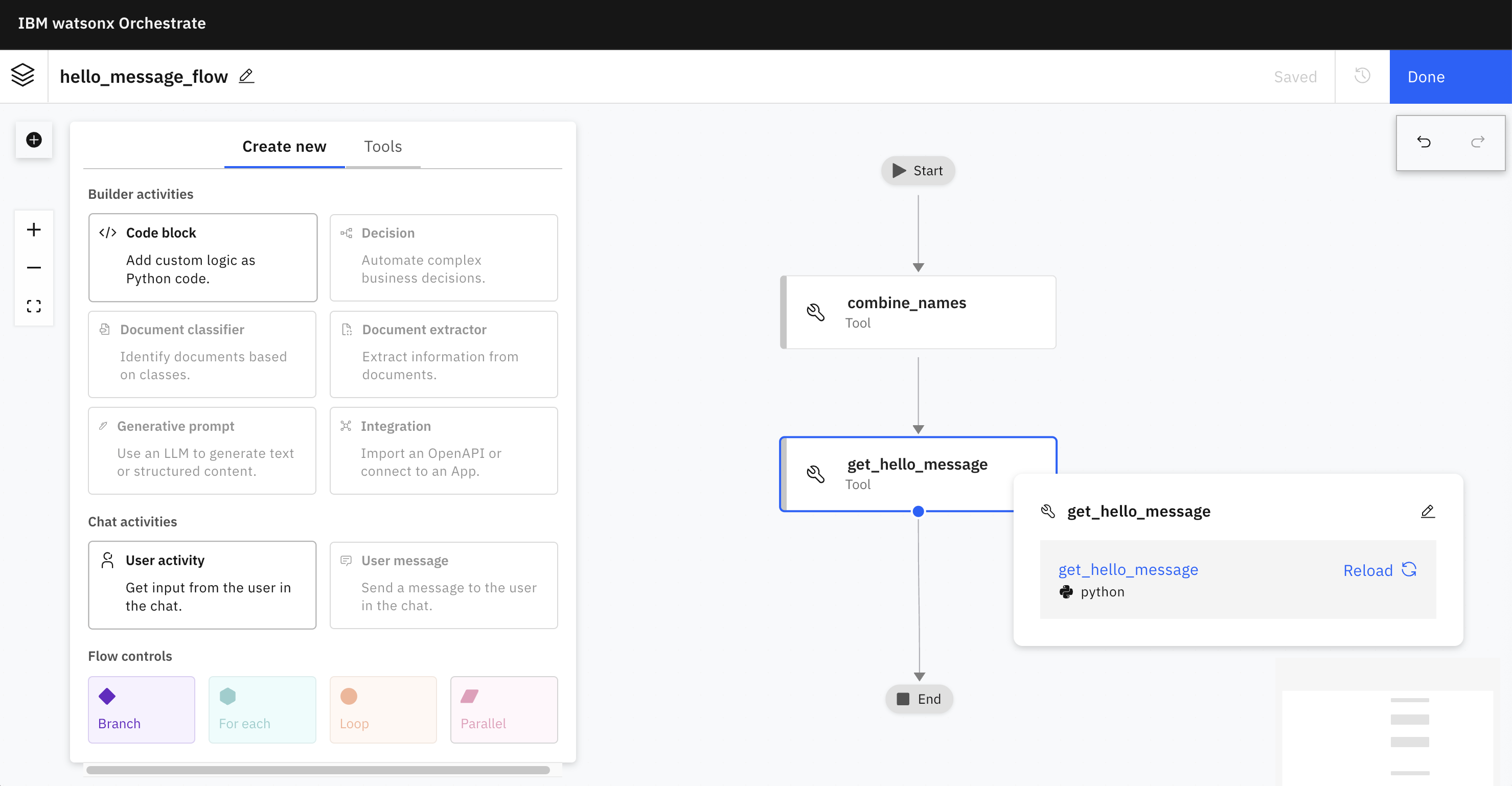Image resolution: width=1512 pixels, height=786 pixels.
Task: Click the End node
Action: click(919, 699)
